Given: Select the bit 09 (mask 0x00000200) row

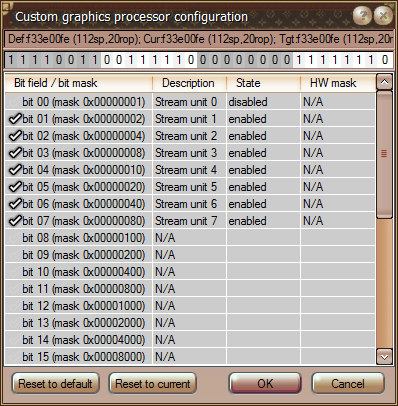Looking at the screenshot, I should [x=190, y=255].
